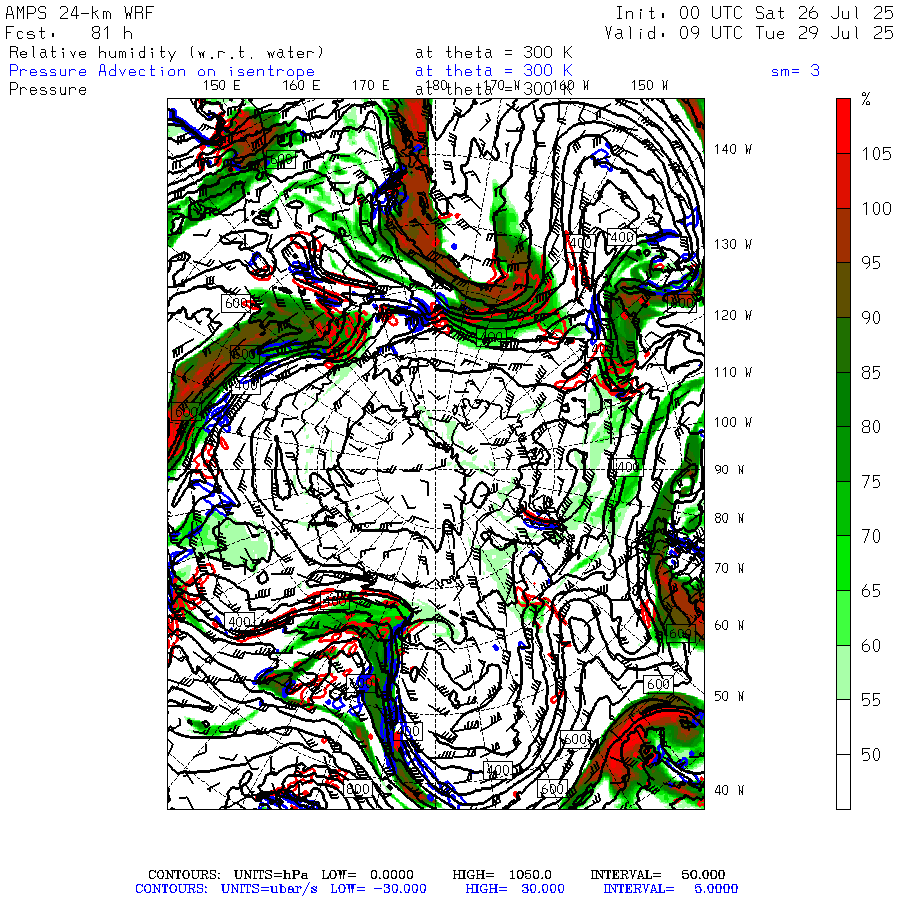The image size is (900, 900).
Task: Click the '55' value on the color scale
Action: 871,700
